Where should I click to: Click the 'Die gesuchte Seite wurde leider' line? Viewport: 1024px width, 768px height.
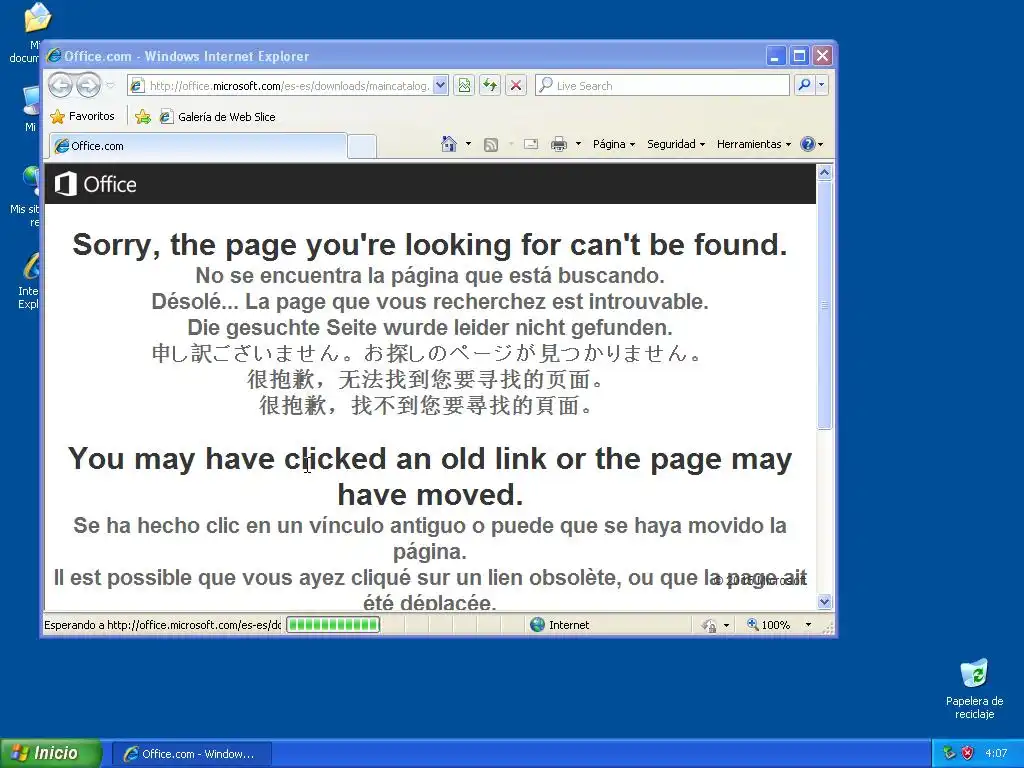coord(430,327)
